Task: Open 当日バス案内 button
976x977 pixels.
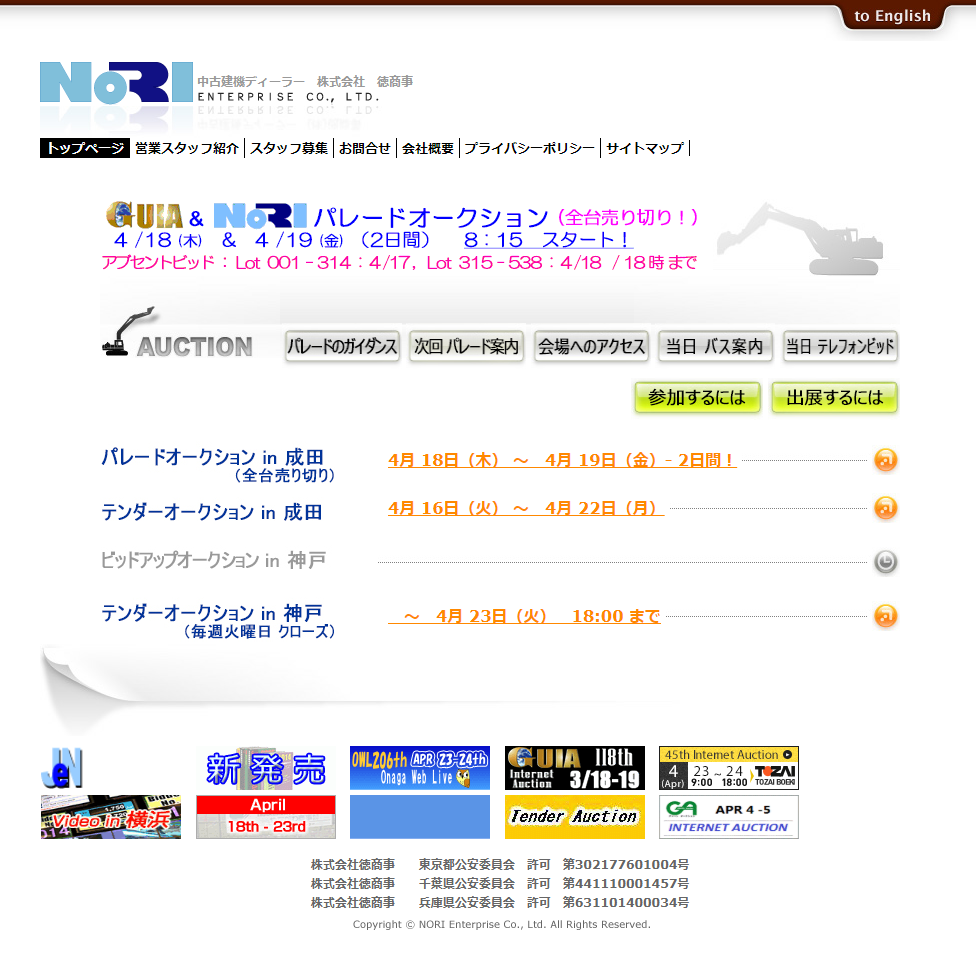Action: pyautogui.click(x=715, y=346)
